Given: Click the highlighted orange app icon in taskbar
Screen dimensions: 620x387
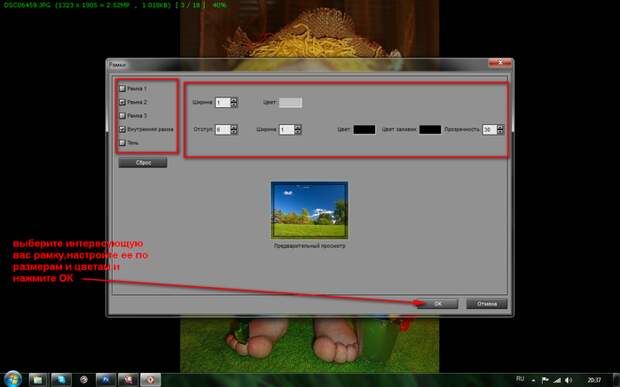Looking at the screenshot, I should click(x=151, y=380).
